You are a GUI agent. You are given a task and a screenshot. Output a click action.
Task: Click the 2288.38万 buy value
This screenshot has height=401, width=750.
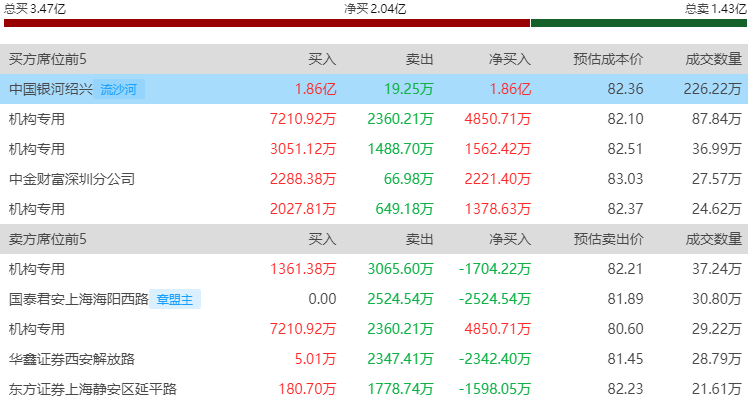[303, 179]
